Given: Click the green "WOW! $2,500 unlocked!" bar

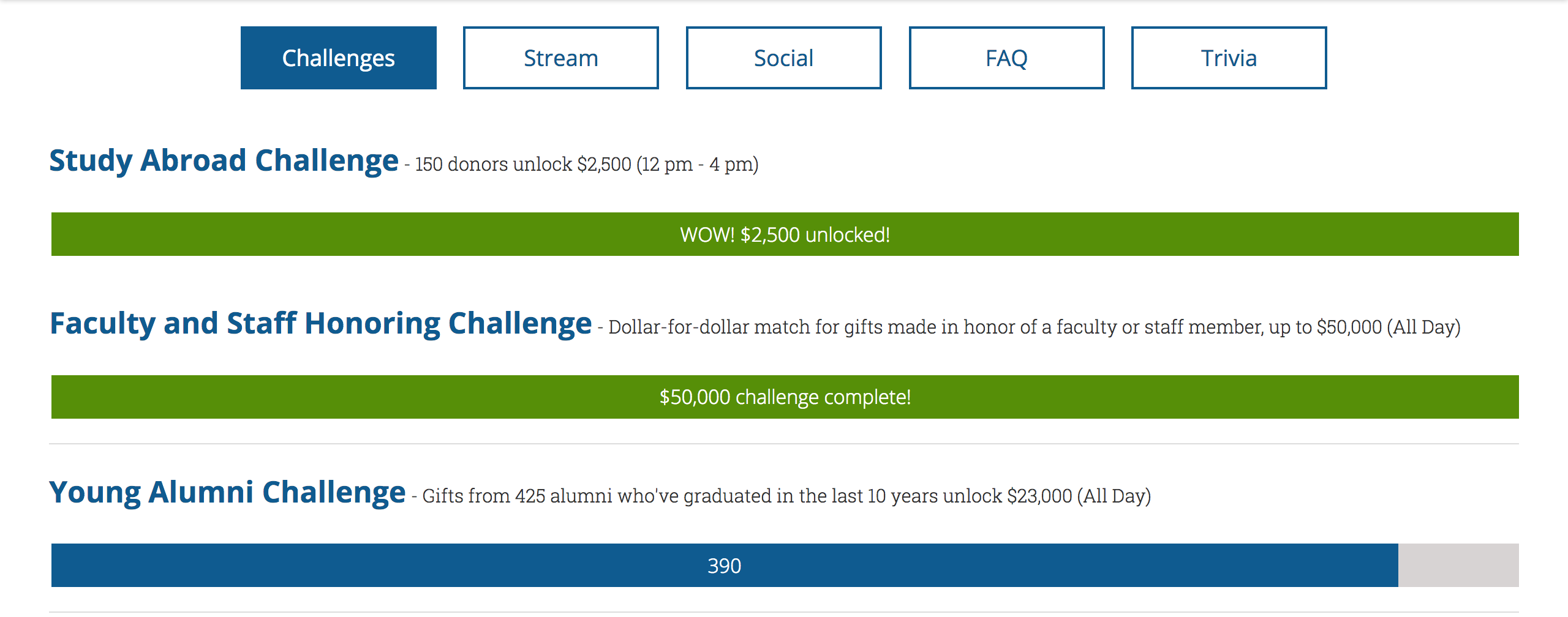Looking at the screenshot, I should 785,234.
